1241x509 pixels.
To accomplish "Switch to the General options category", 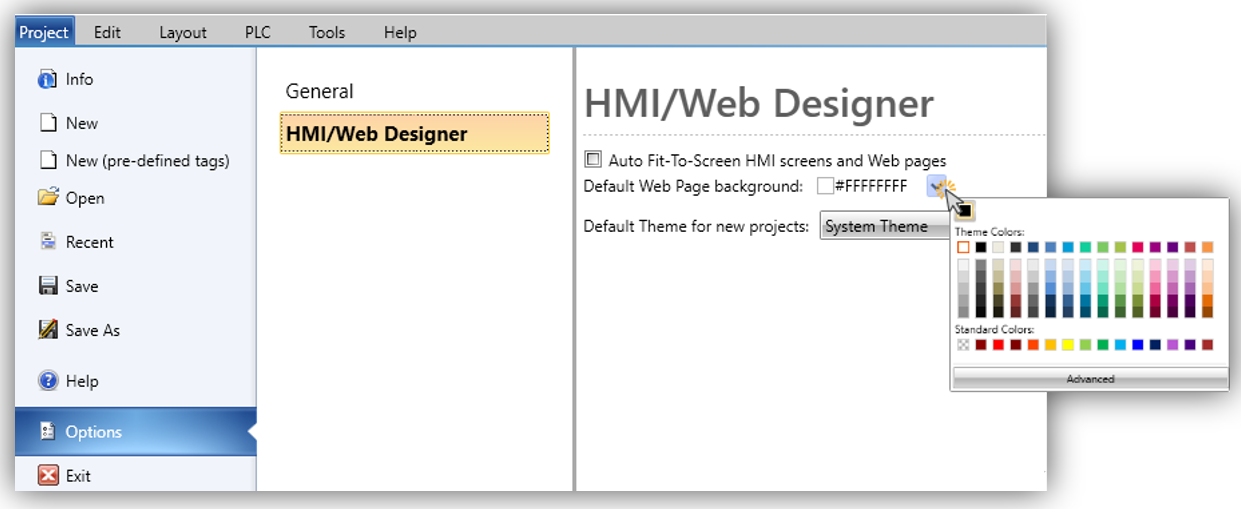I will click(x=320, y=91).
